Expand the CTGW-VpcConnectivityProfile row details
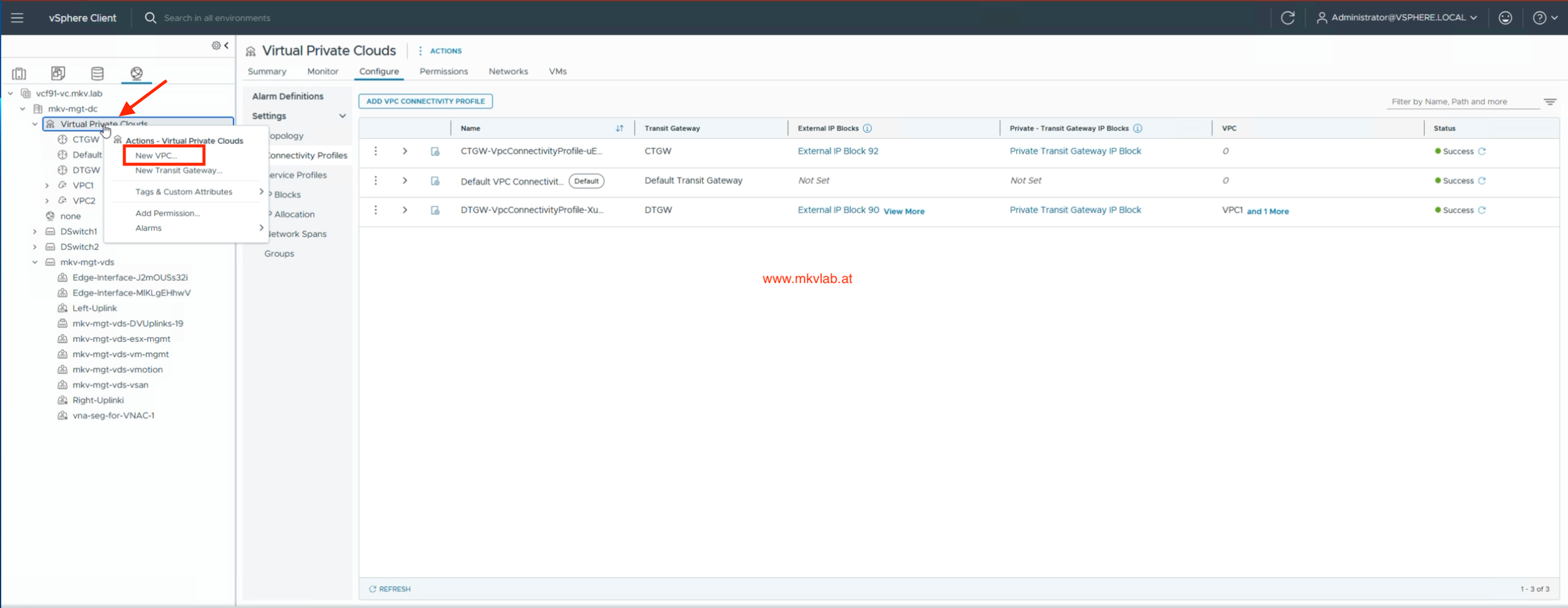The image size is (1568, 608). 405,151
